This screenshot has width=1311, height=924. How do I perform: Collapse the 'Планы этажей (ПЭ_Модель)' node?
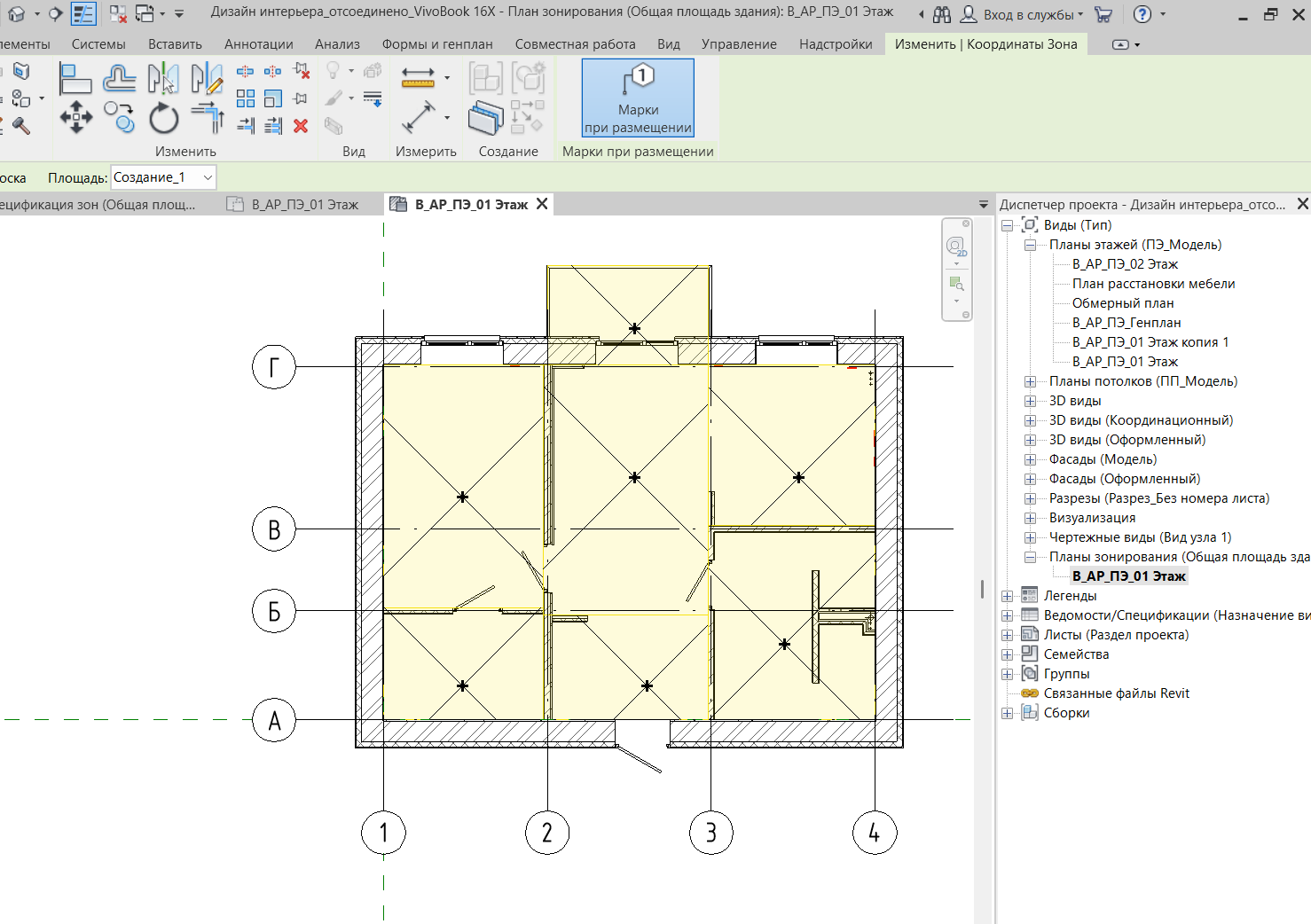point(1030,245)
